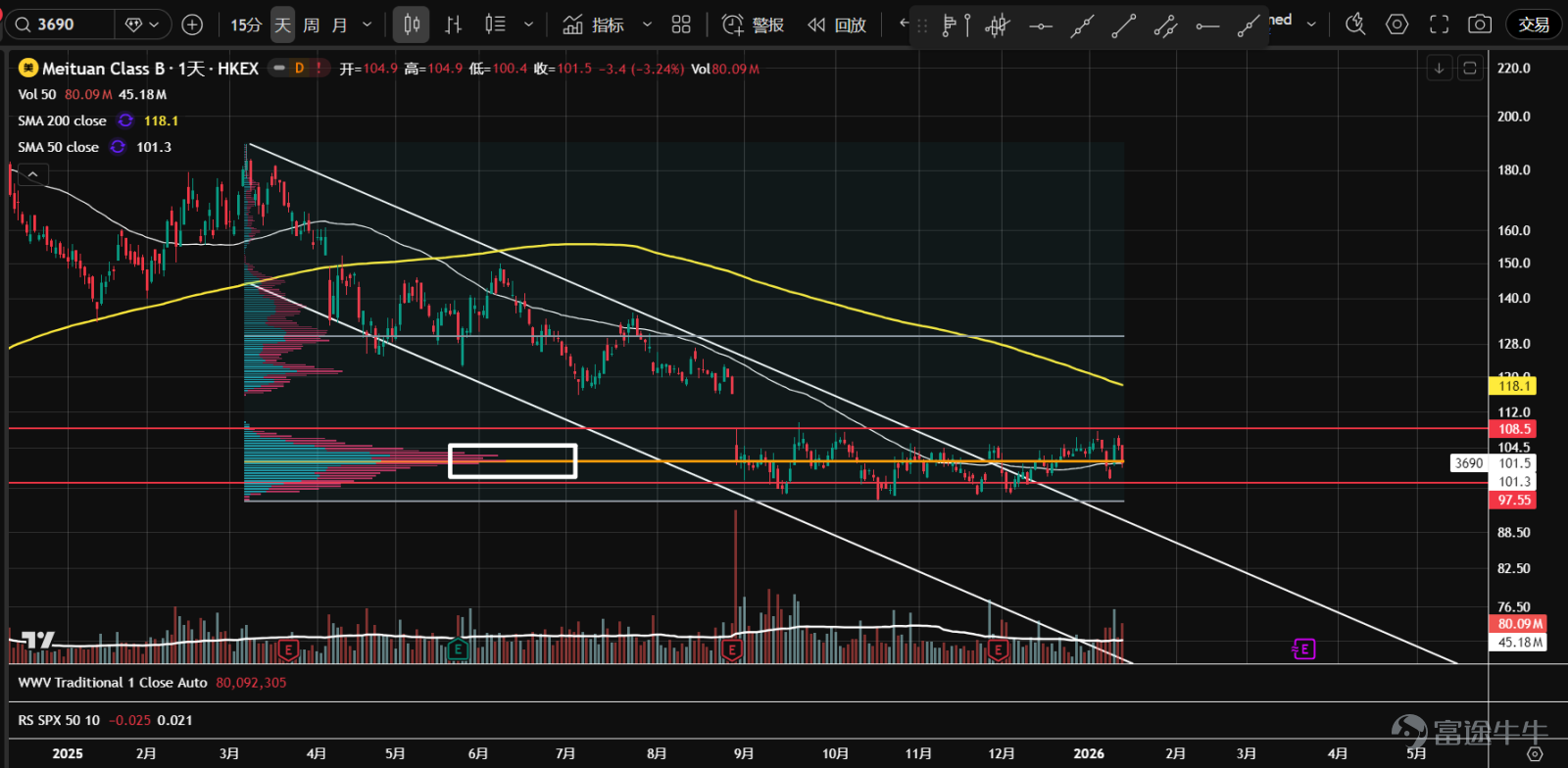Click SMA 50 purple refresh icon
Screen dimensions: 1568x768
(x=118, y=147)
